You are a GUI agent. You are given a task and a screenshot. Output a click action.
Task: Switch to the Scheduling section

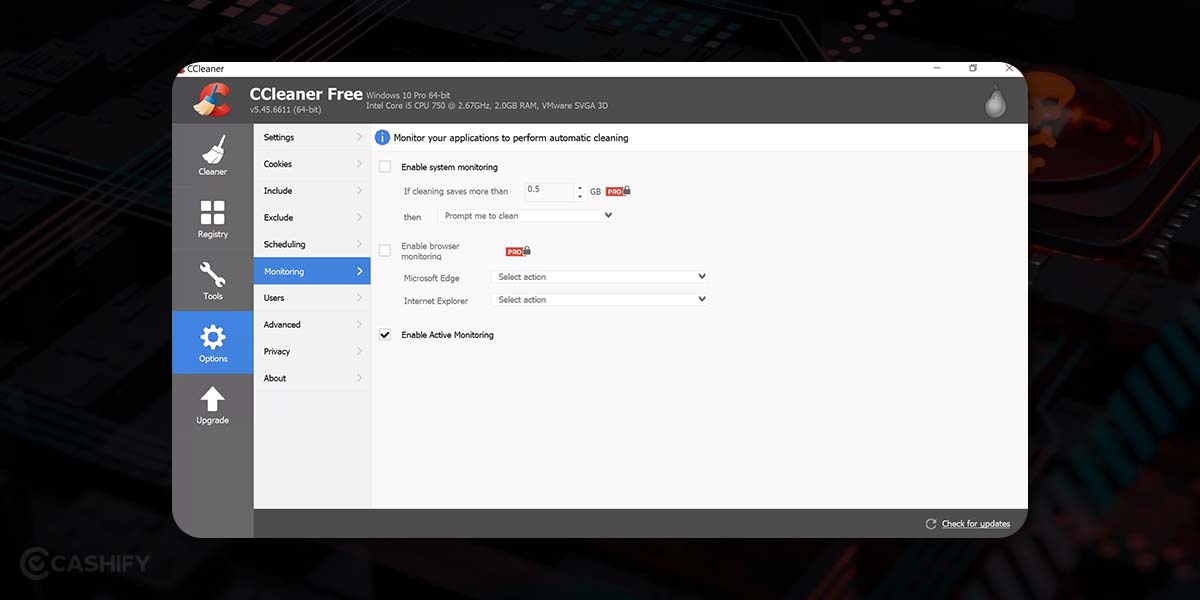point(310,244)
